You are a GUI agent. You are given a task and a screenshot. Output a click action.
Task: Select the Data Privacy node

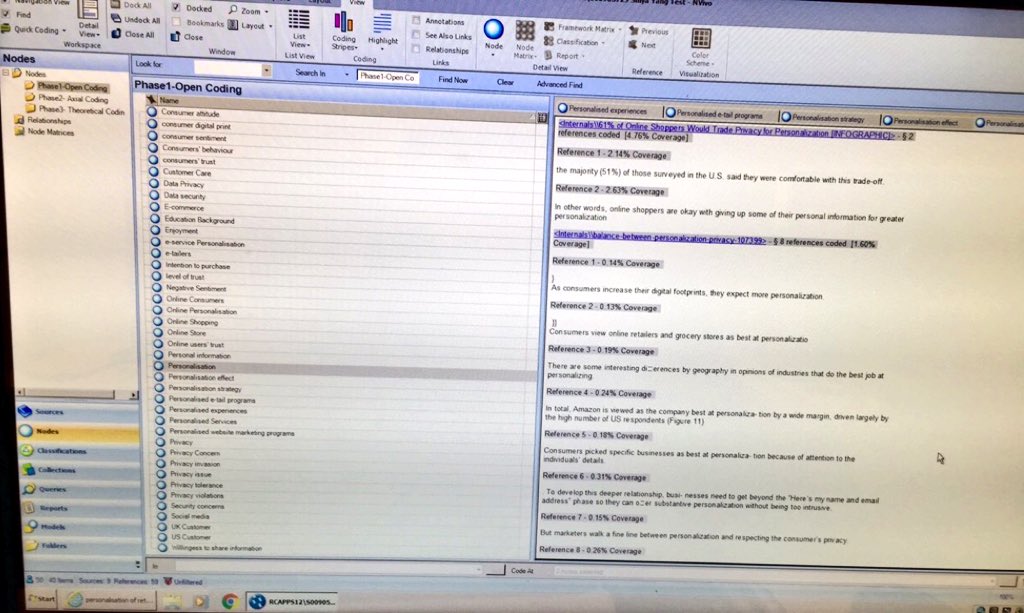pos(184,184)
